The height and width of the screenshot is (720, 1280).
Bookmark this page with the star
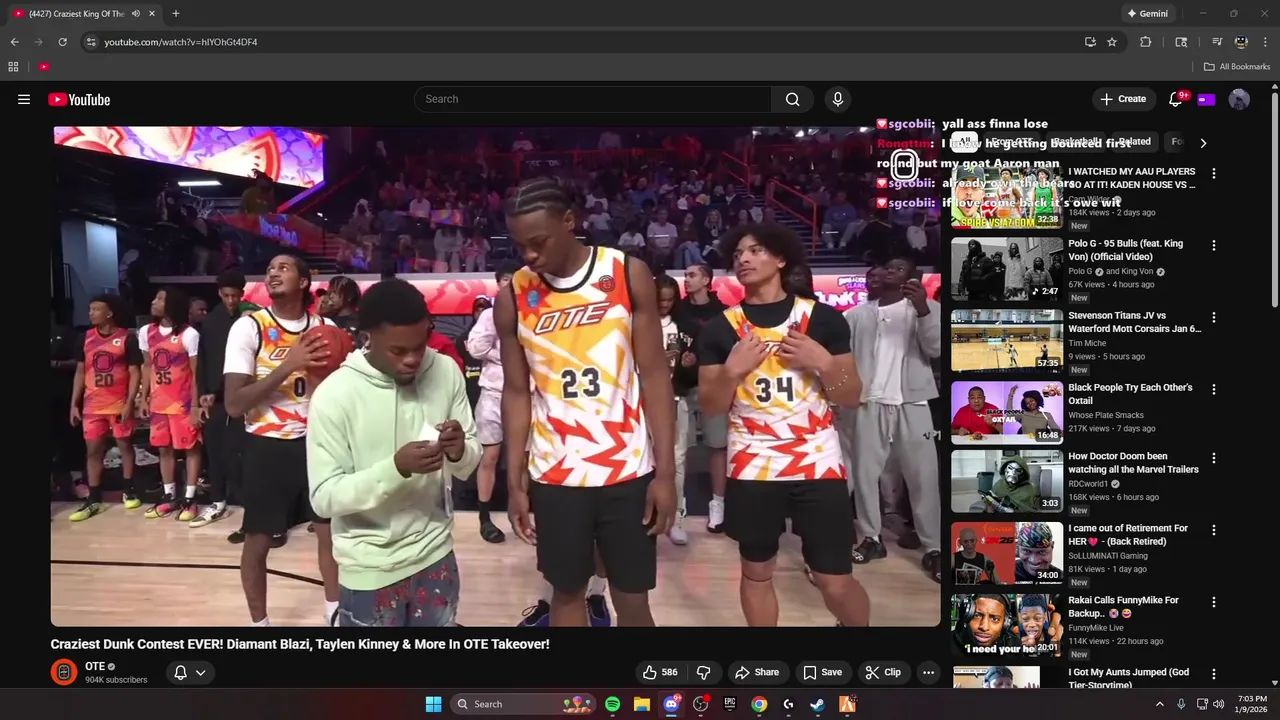(1112, 42)
